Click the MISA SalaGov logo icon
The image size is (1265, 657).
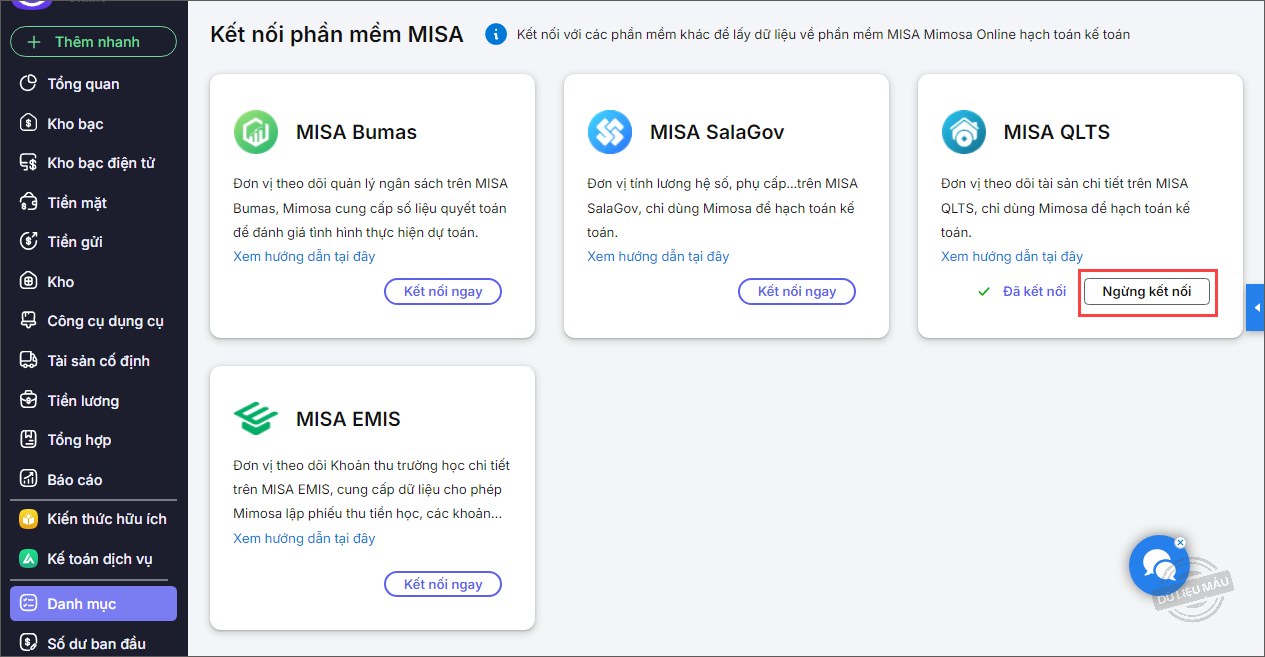[609, 132]
